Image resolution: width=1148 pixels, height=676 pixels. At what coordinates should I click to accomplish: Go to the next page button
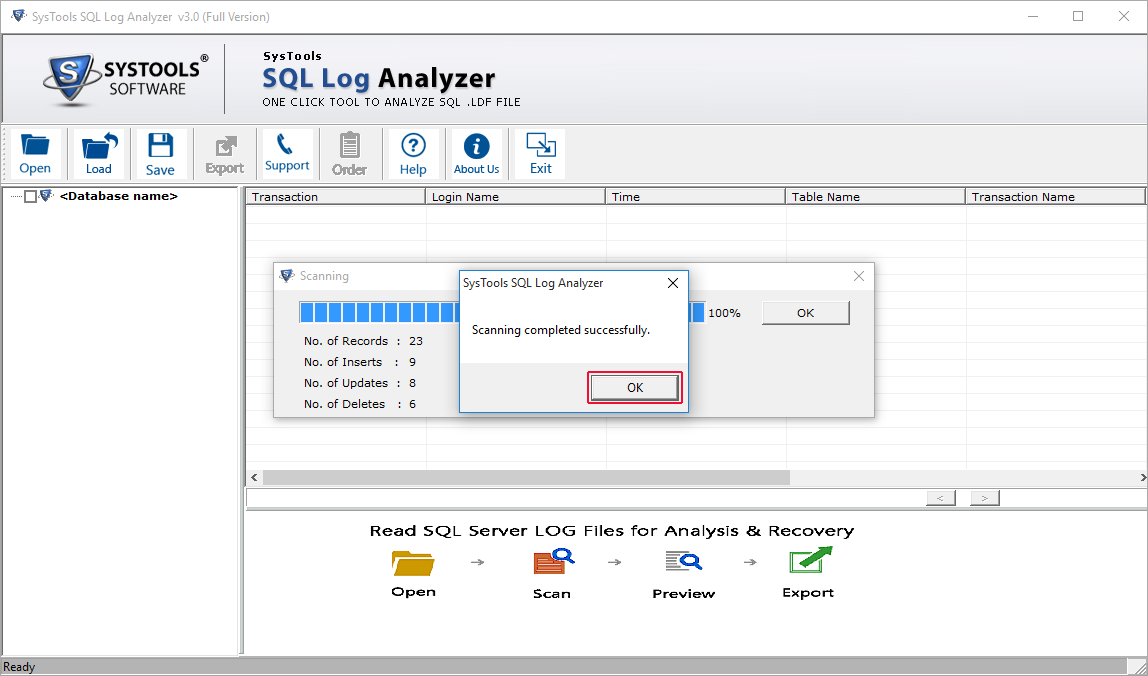point(985,498)
